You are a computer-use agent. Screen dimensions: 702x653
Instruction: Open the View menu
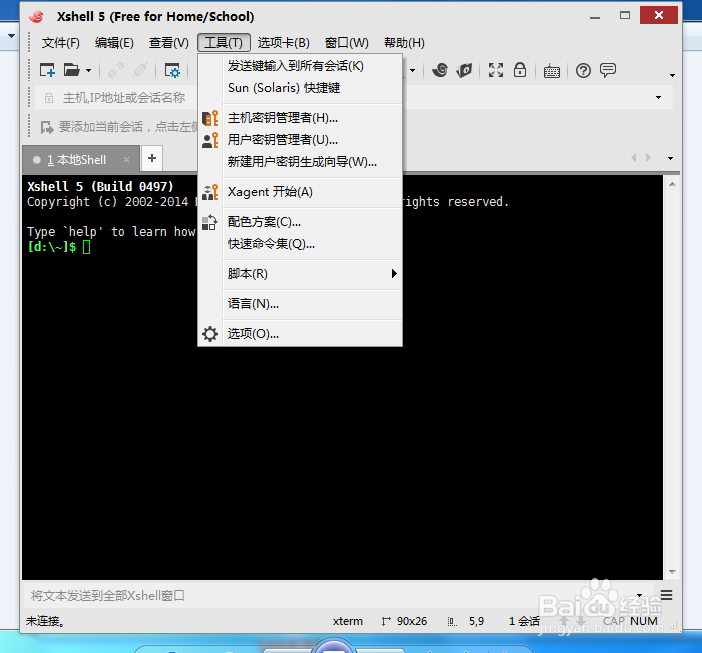169,43
